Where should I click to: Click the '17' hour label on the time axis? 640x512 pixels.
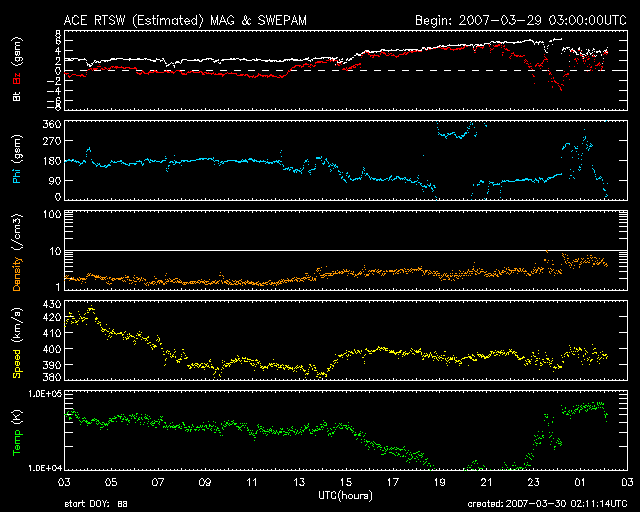(393, 483)
